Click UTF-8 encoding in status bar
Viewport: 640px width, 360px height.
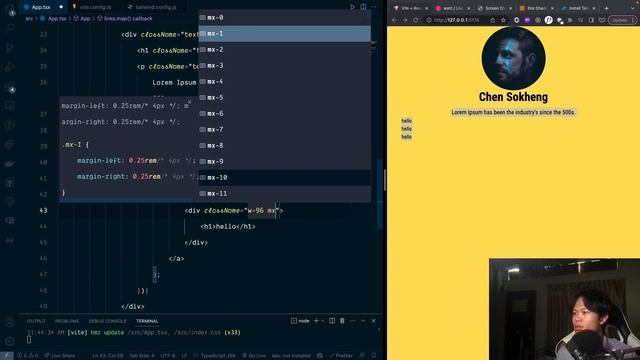(168, 356)
